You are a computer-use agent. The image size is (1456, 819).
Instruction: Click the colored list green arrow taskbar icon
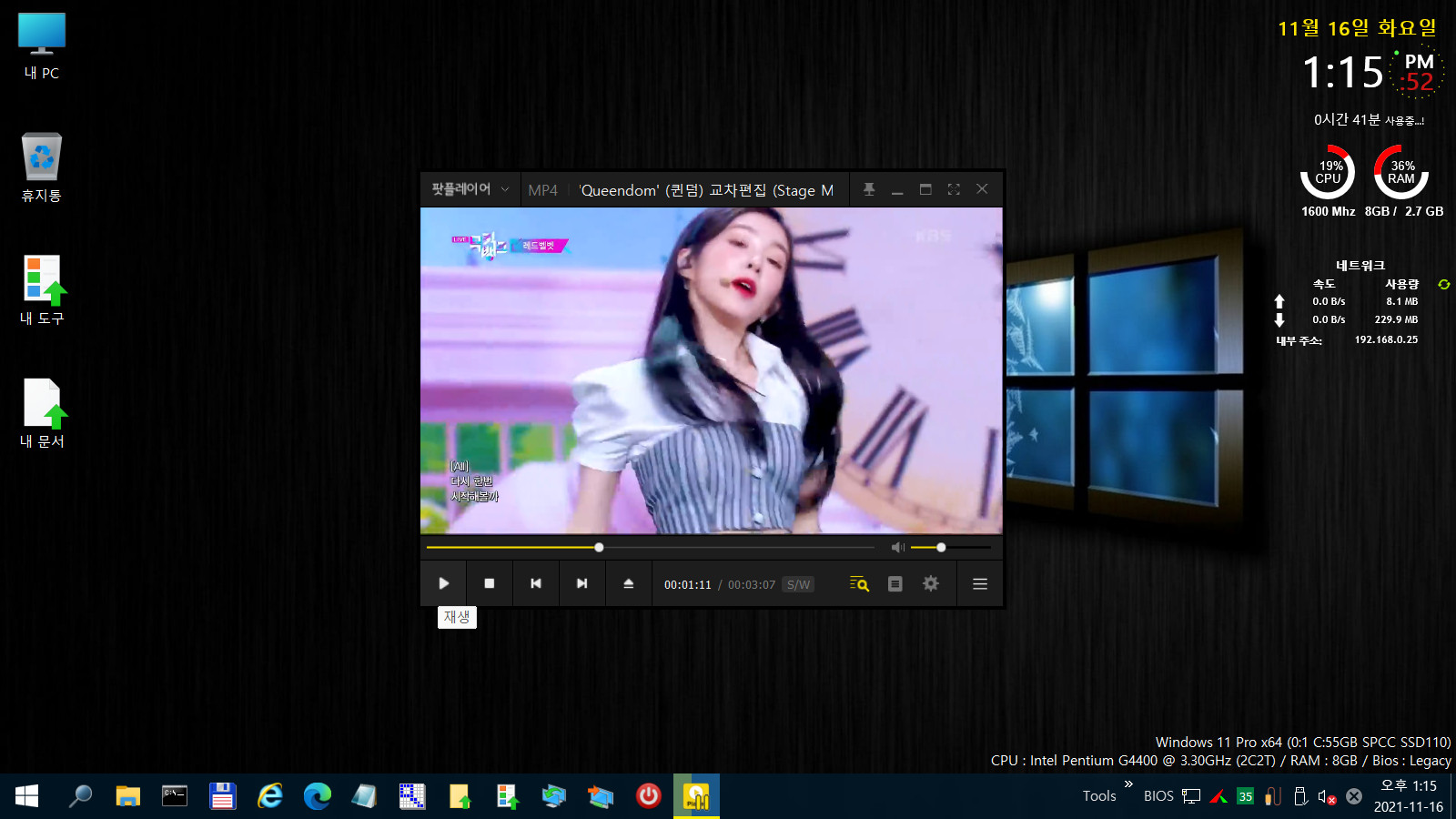coord(507,796)
